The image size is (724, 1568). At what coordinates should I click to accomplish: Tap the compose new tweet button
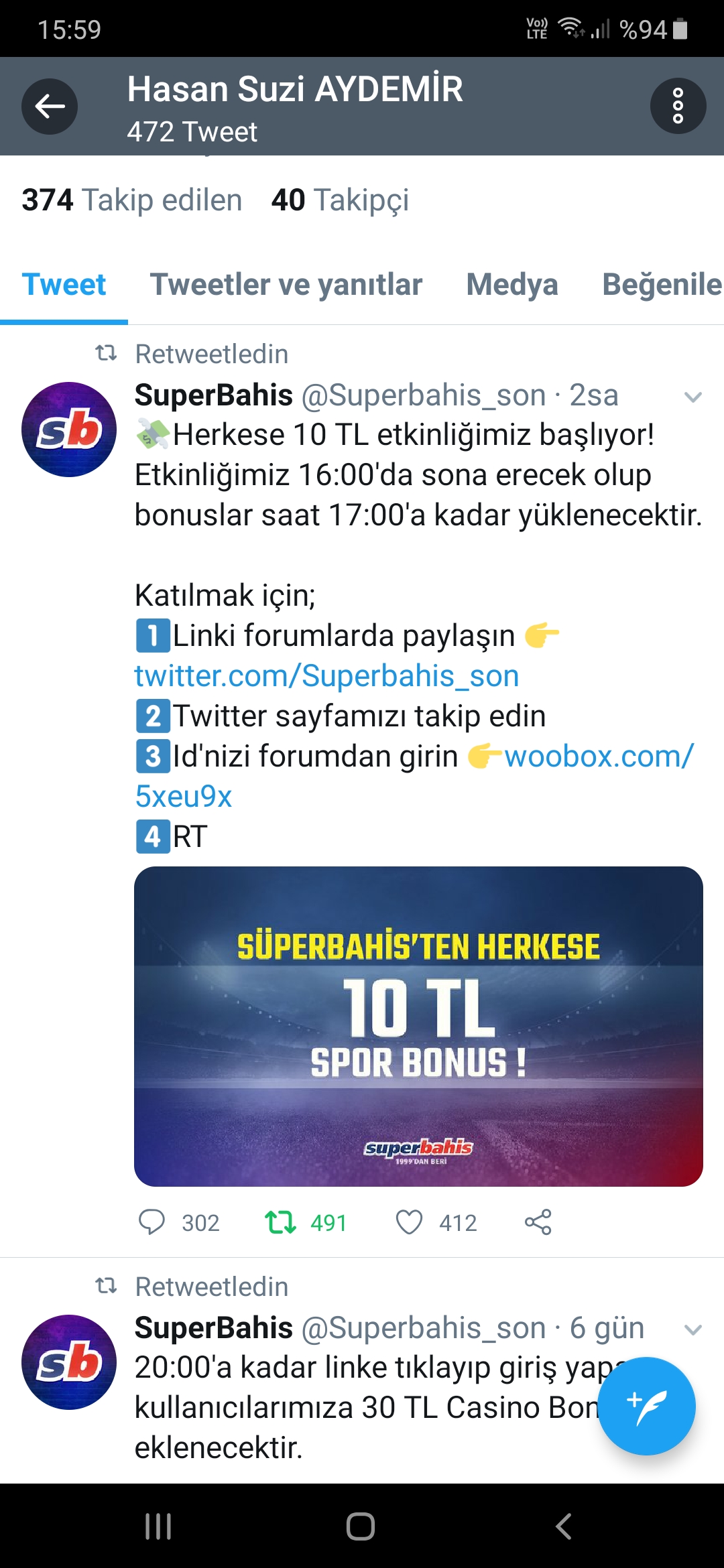click(x=646, y=1406)
